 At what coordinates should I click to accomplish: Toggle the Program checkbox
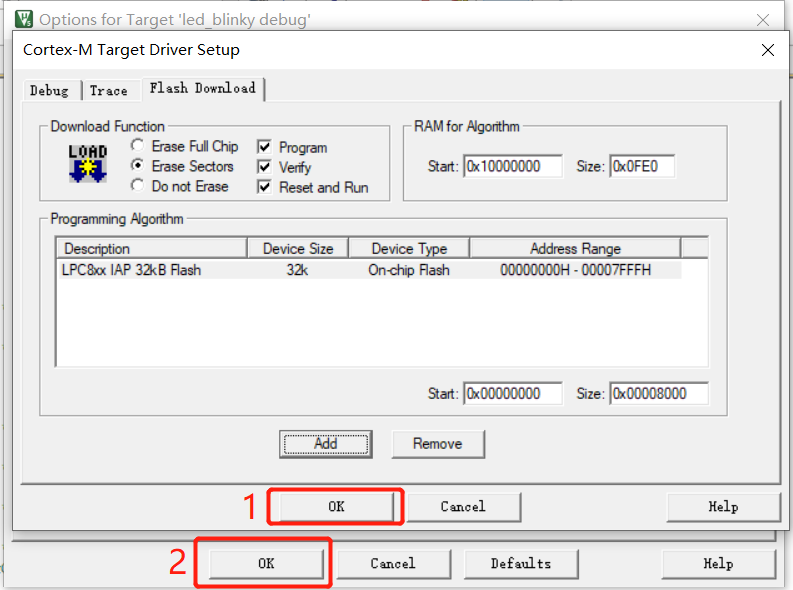point(264,147)
